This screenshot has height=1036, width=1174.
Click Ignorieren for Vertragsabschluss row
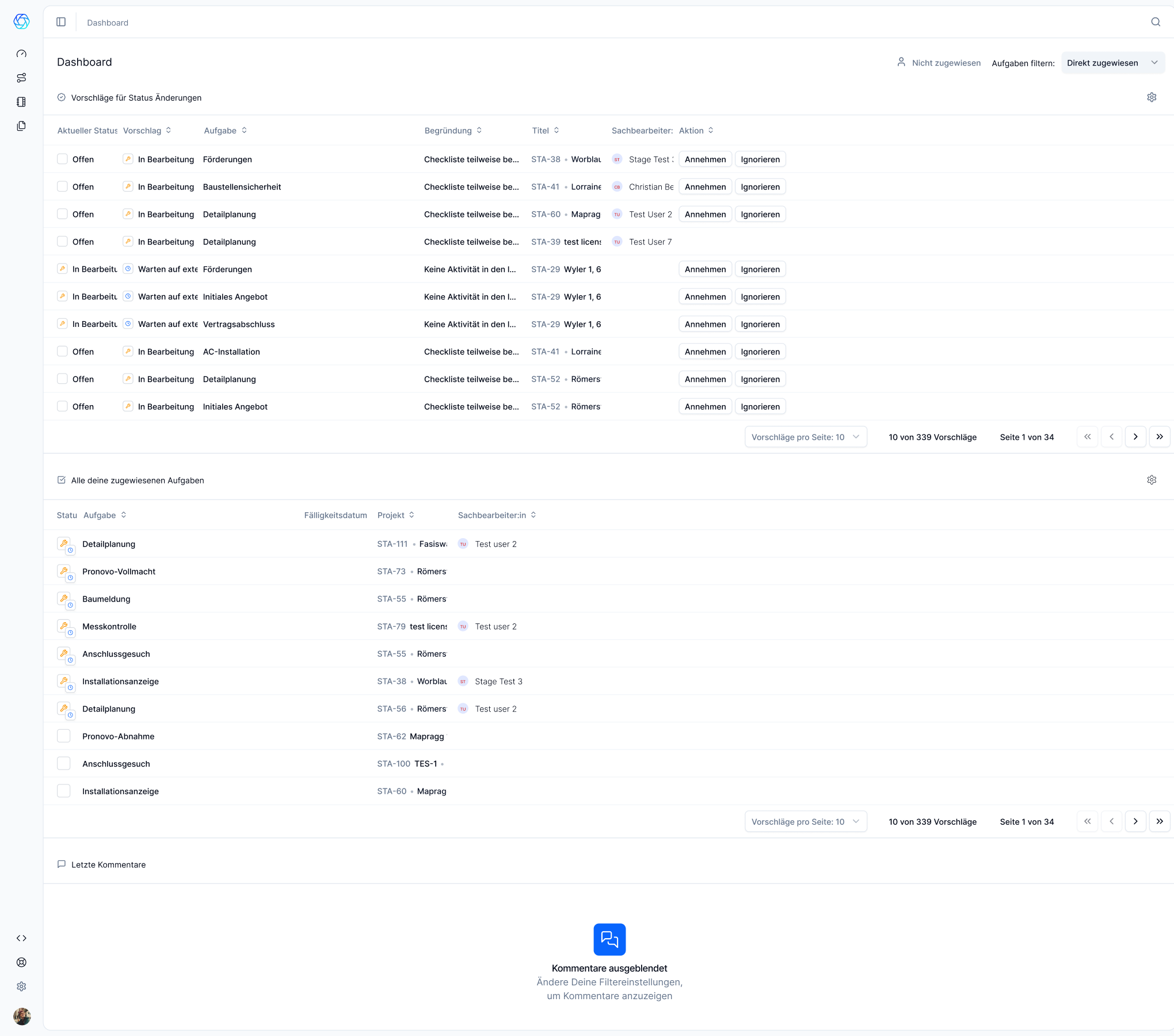point(760,324)
